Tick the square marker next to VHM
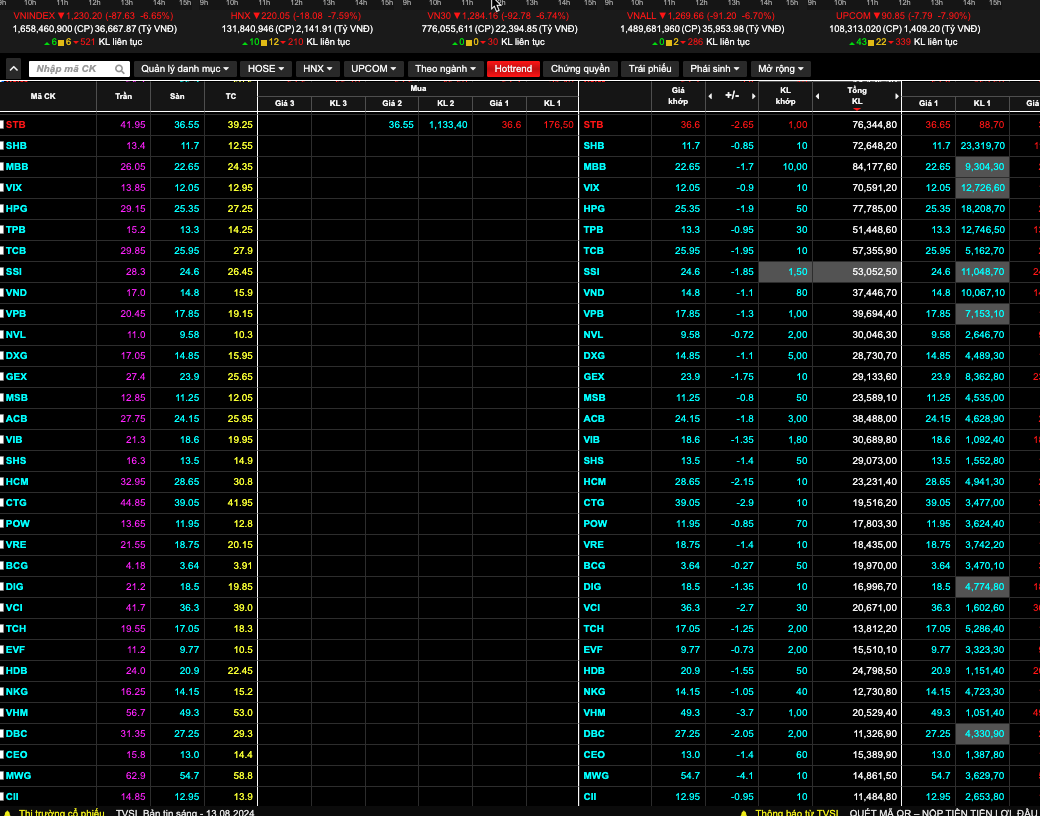This screenshot has height=816, width=1040. [x=2, y=713]
